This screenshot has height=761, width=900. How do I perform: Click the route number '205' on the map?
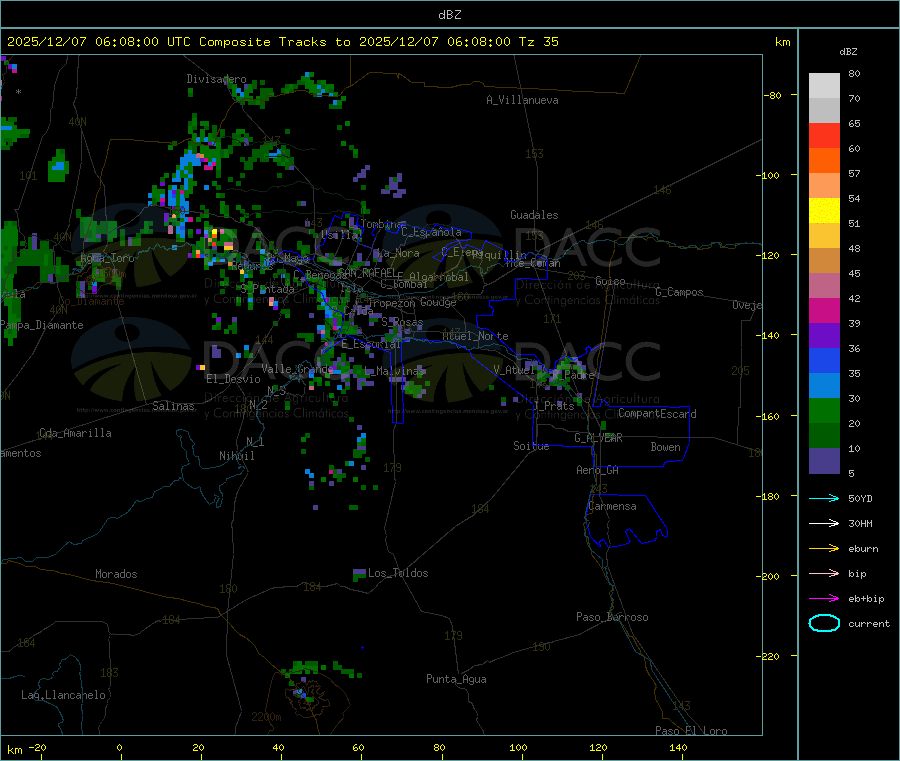(740, 371)
